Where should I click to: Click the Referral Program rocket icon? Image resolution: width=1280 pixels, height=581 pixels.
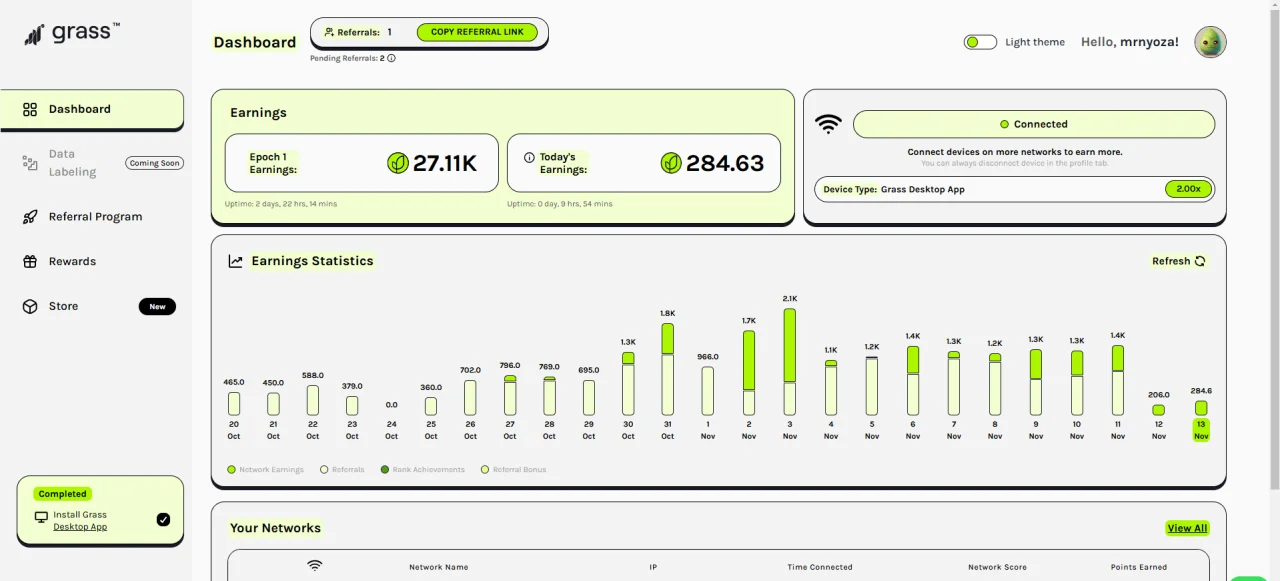click(x=30, y=217)
